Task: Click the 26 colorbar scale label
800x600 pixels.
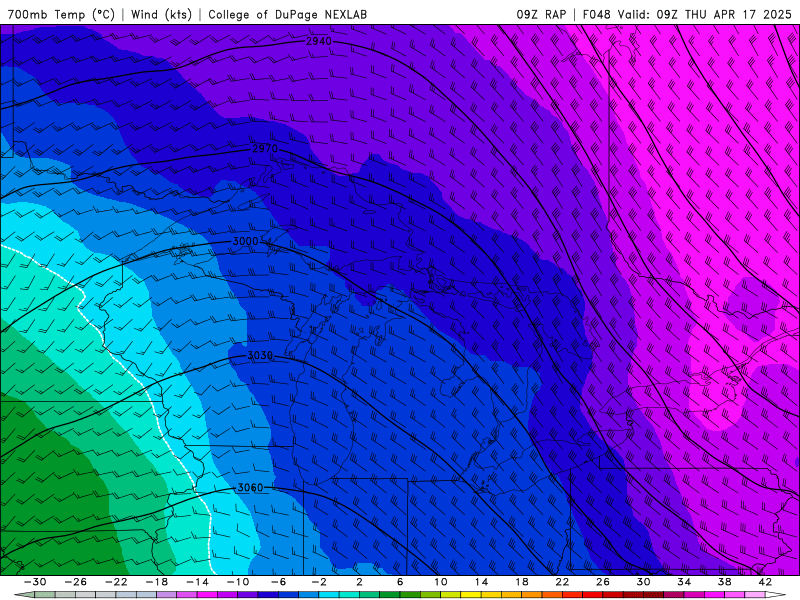Action: click(603, 582)
